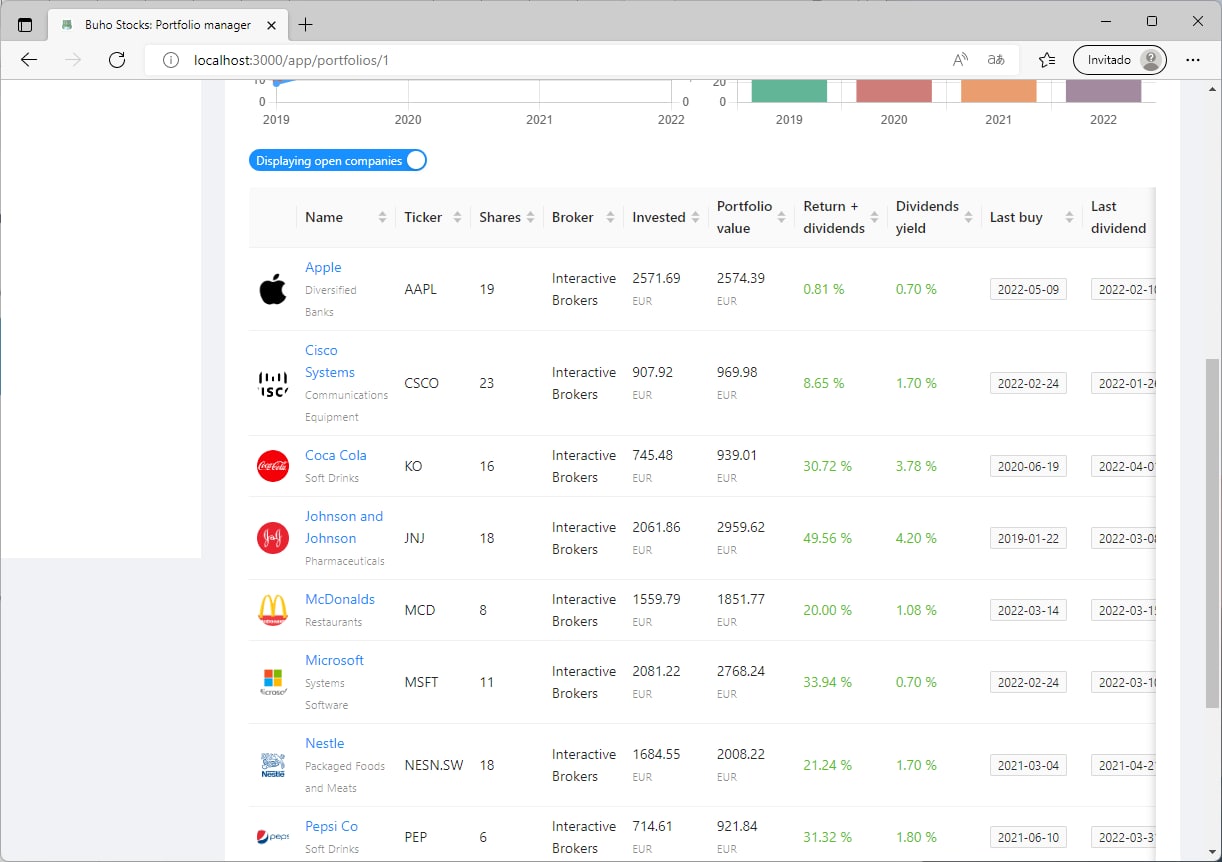The height and width of the screenshot is (862, 1222).
Task: Sort the table by Ticker
Action: 433,217
